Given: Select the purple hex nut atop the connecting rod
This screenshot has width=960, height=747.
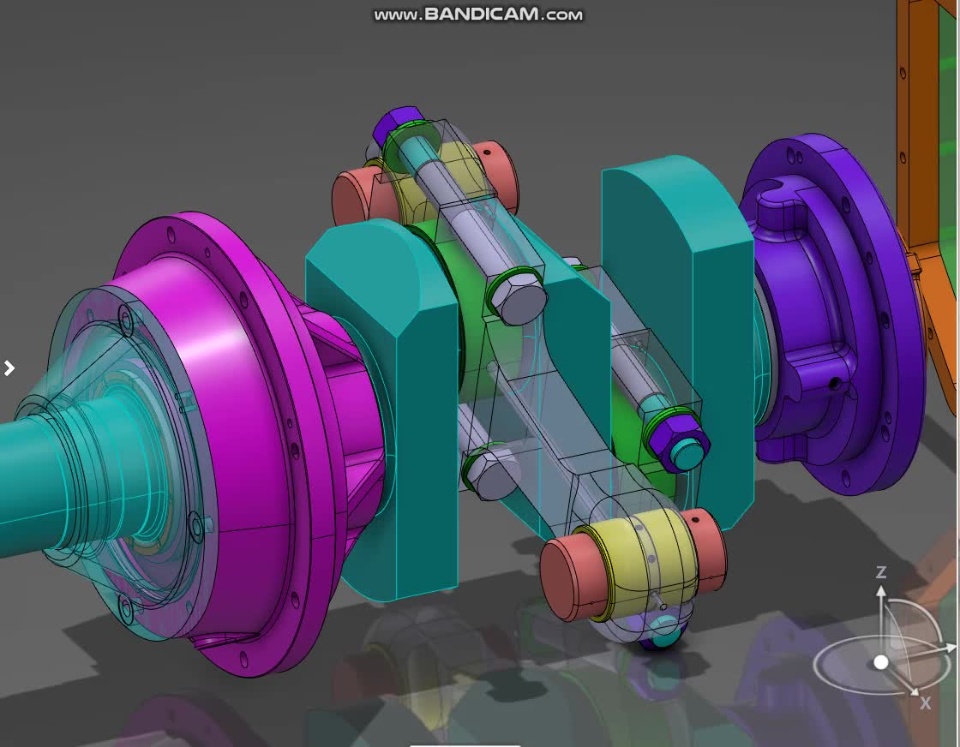Looking at the screenshot, I should [397, 124].
